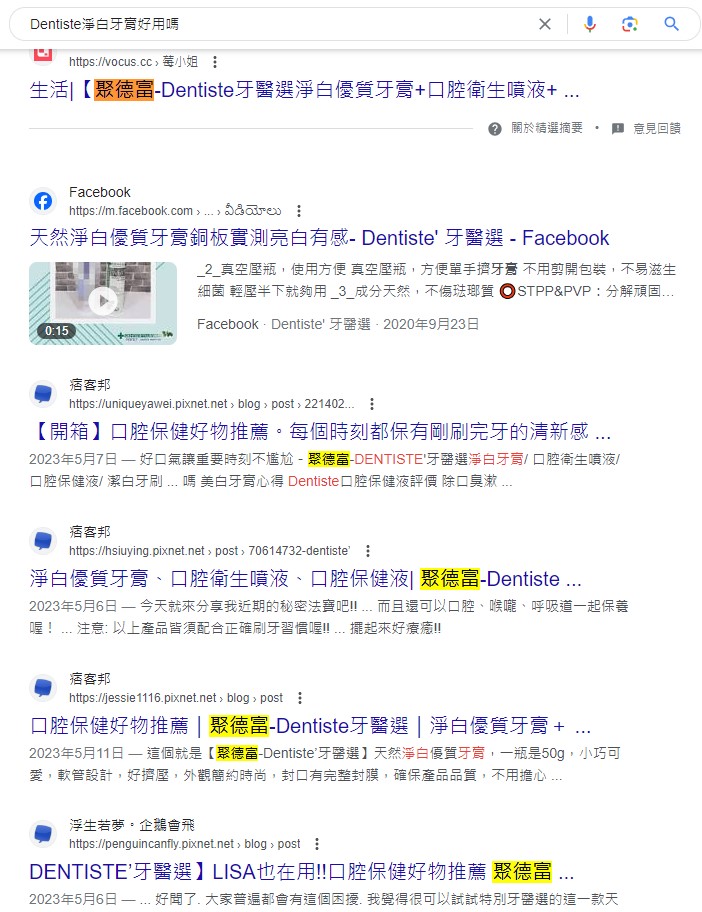702x912 pixels.
Task: Open the DENTISTE'牙醫選】LISA也在用 result
Action: (x=302, y=872)
